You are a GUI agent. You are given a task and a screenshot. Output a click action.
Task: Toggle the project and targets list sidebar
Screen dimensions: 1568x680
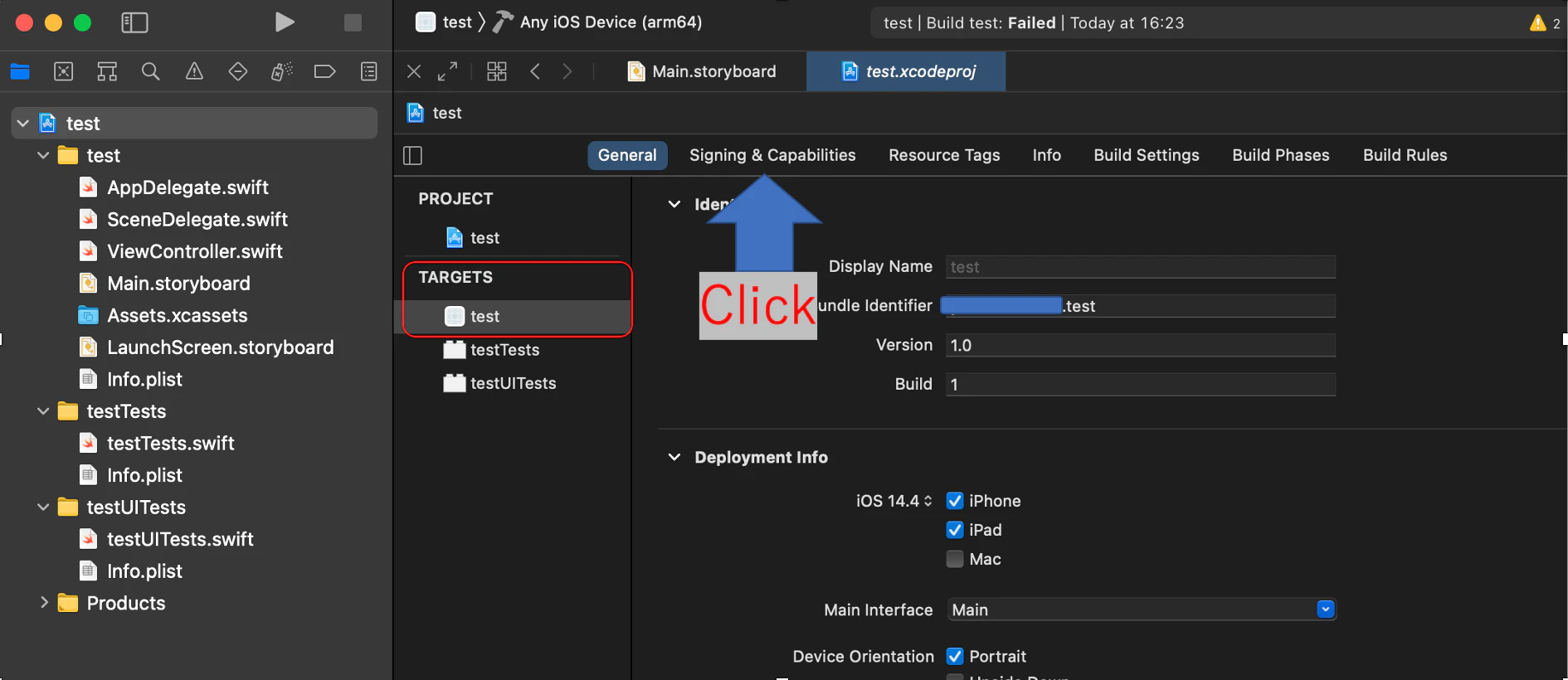click(x=412, y=155)
